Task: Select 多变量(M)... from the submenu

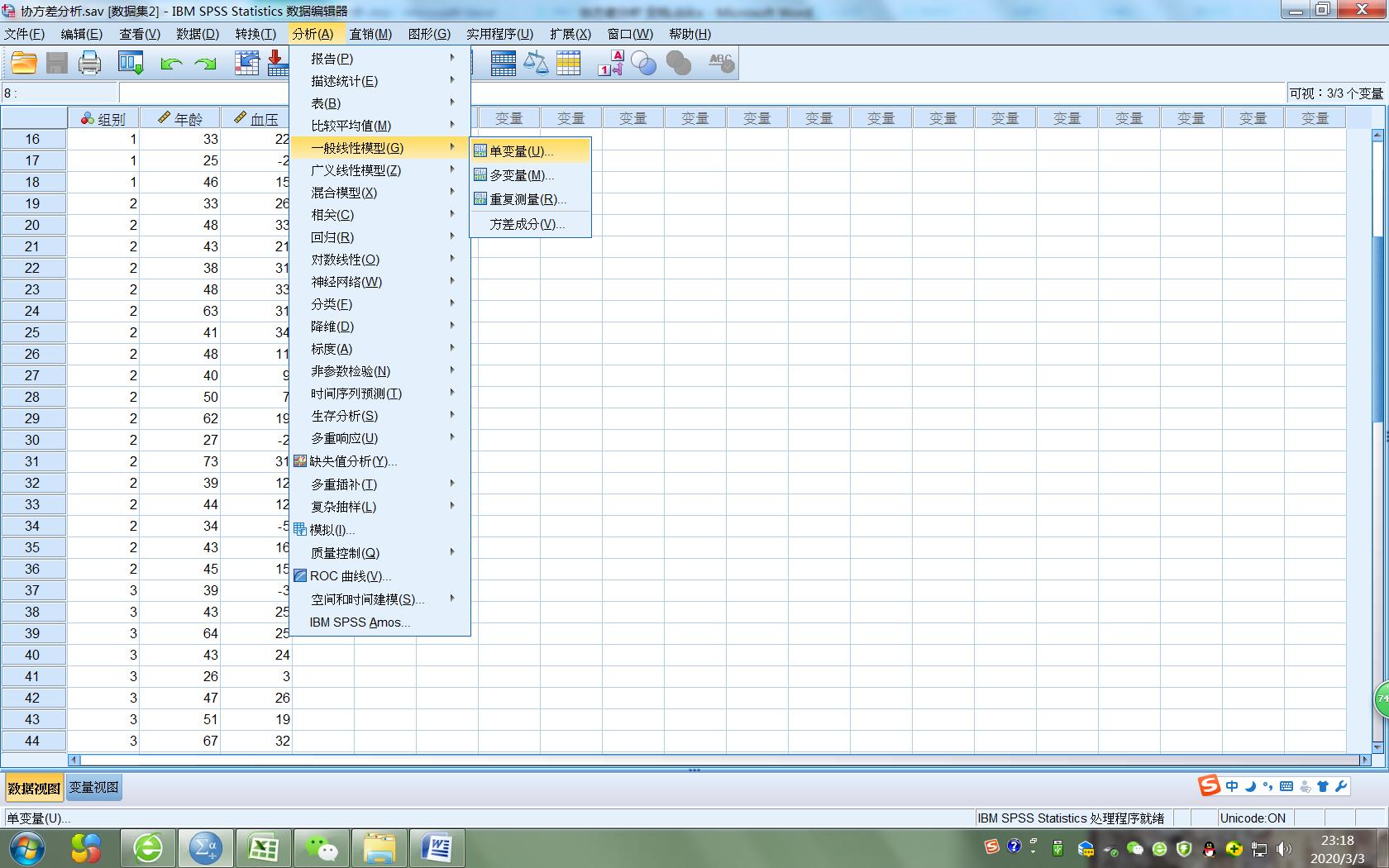Action: click(530, 175)
